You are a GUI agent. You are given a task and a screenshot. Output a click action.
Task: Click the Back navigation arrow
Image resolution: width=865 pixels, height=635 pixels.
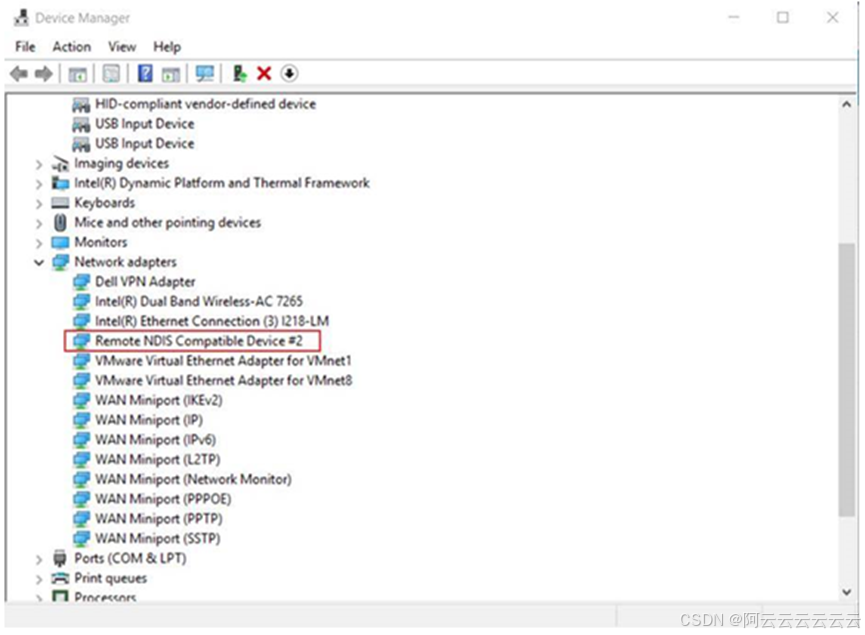[x=17, y=73]
